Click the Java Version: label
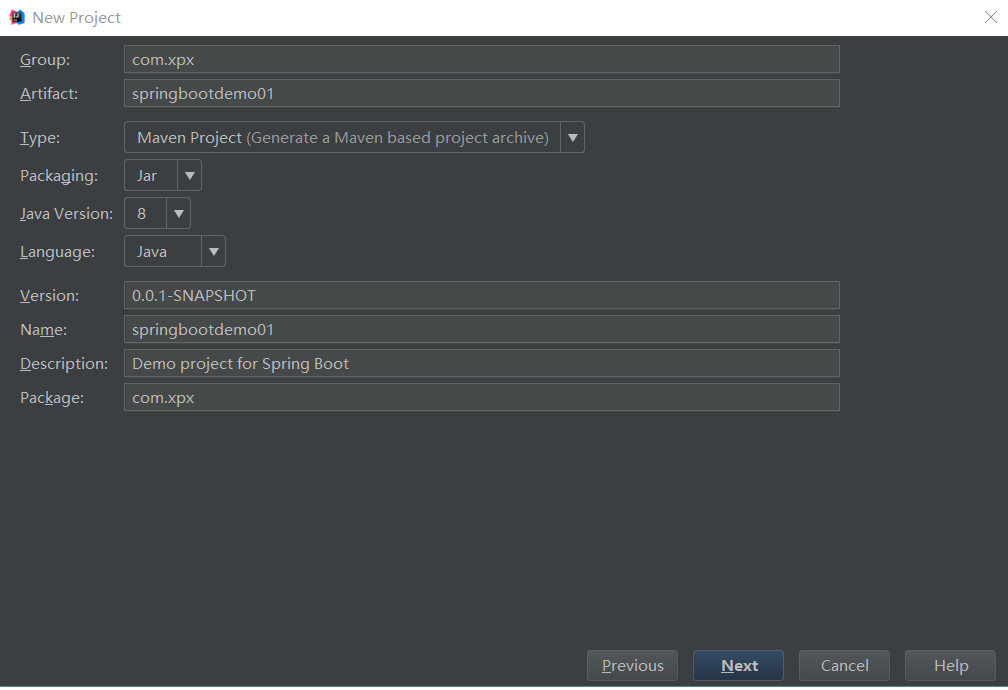The image size is (1008, 690). (x=66, y=213)
